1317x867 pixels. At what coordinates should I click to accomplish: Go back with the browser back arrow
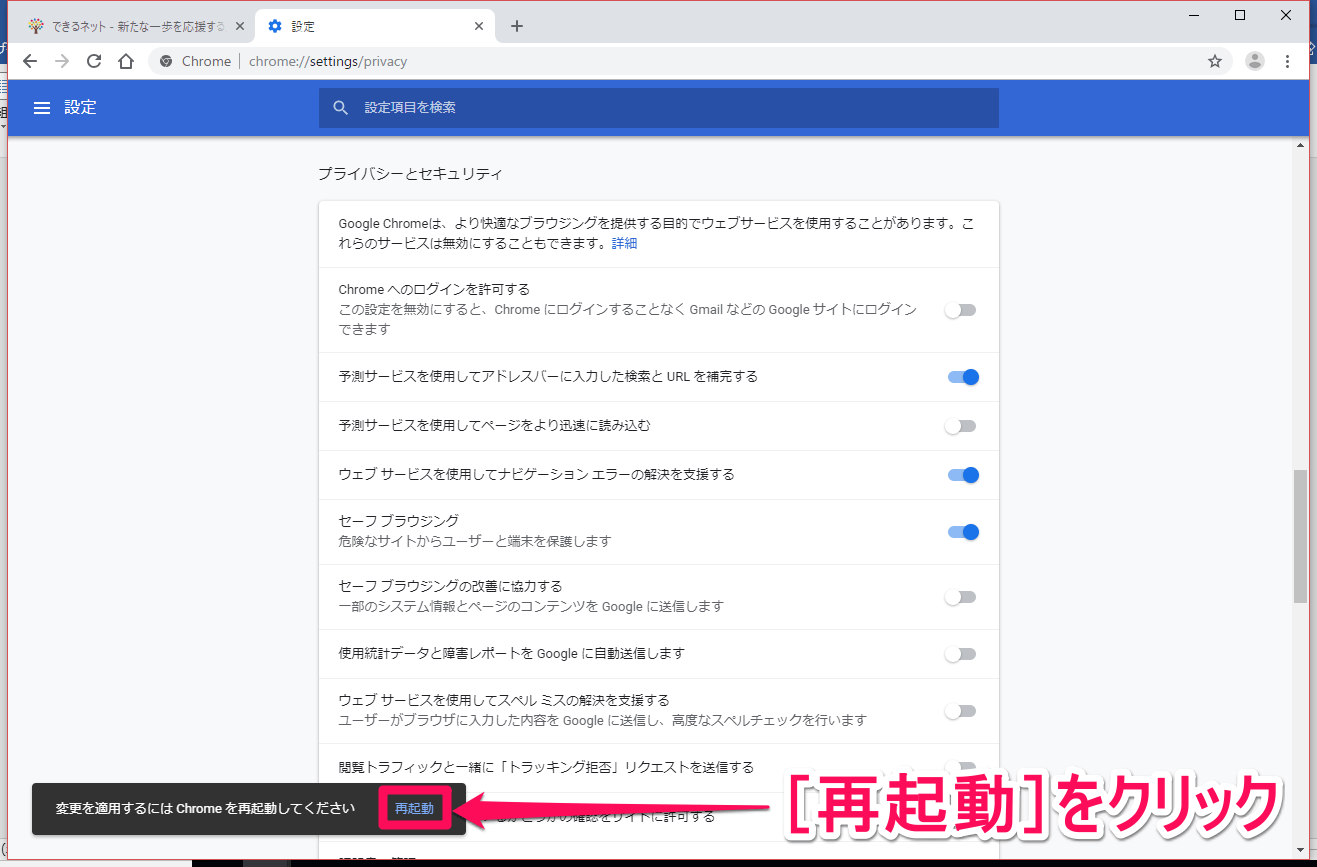coord(30,61)
